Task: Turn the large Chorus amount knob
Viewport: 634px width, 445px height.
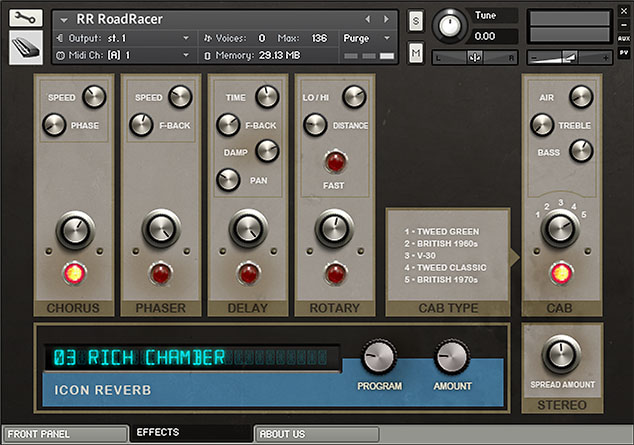Action: (x=75, y=230)
